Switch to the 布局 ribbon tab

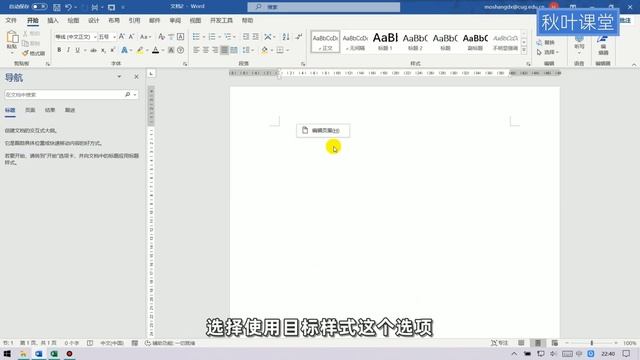(114, 20)
